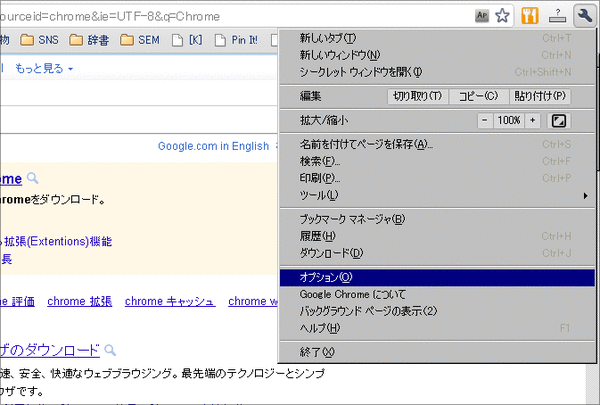Click the magnifier icon beside the first result
Image resolution: width=600 pixels, height=405 pixels.
click(33, 178)
